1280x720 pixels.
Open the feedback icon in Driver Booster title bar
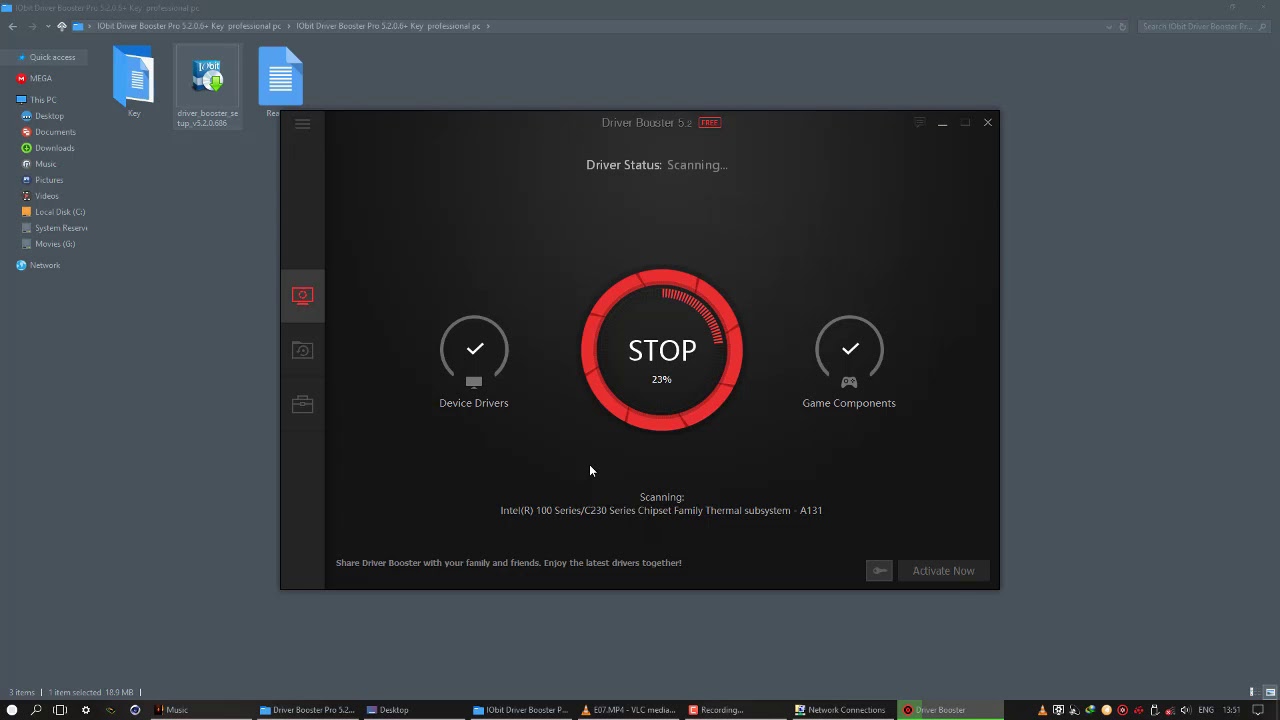(919, 123)
